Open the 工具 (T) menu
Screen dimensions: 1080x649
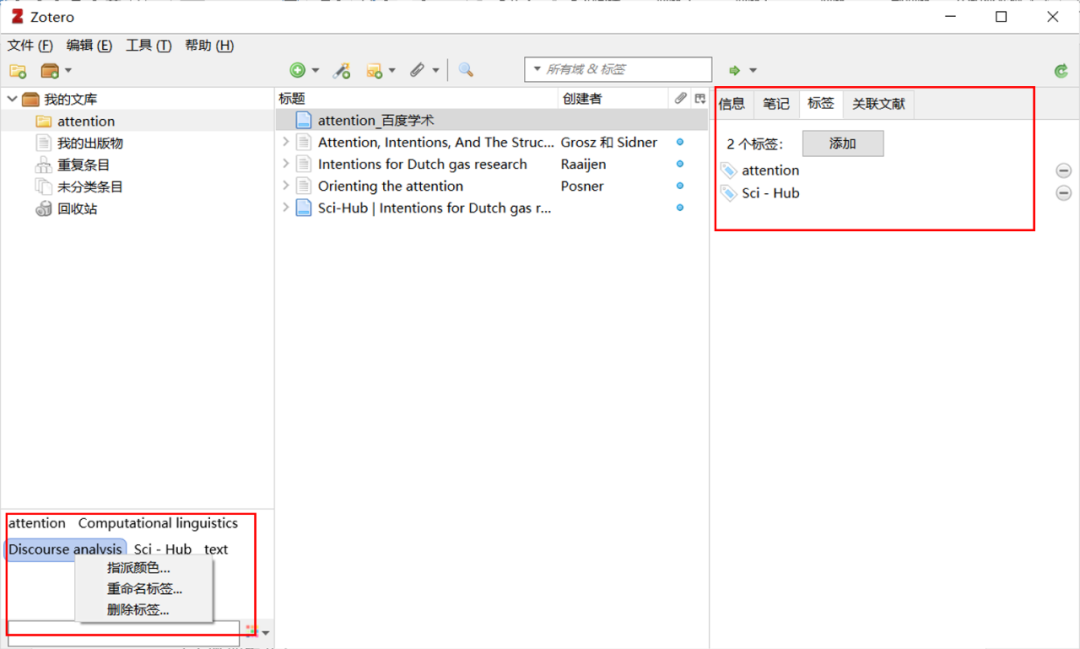coord(148,45)
